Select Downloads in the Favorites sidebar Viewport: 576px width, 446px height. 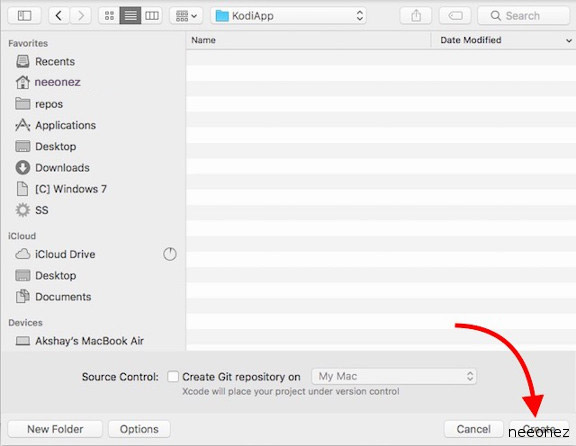62,168
